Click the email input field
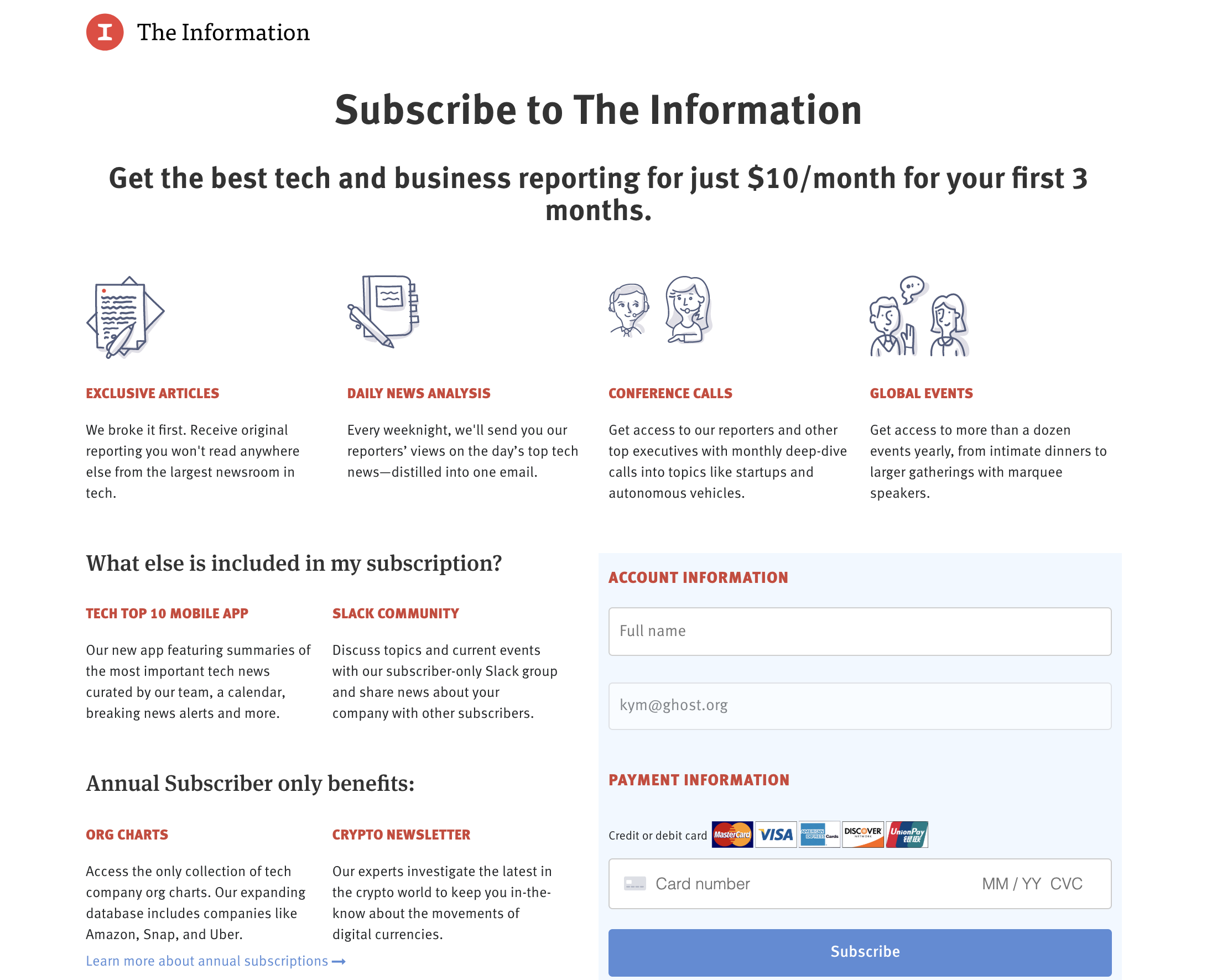 point(860,705)
